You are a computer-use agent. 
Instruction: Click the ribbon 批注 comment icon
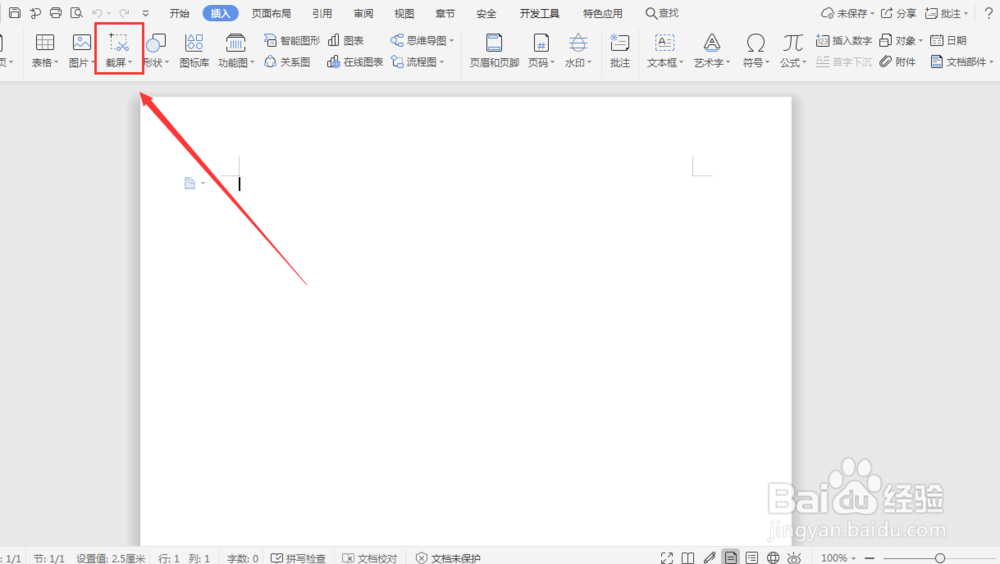620,43
